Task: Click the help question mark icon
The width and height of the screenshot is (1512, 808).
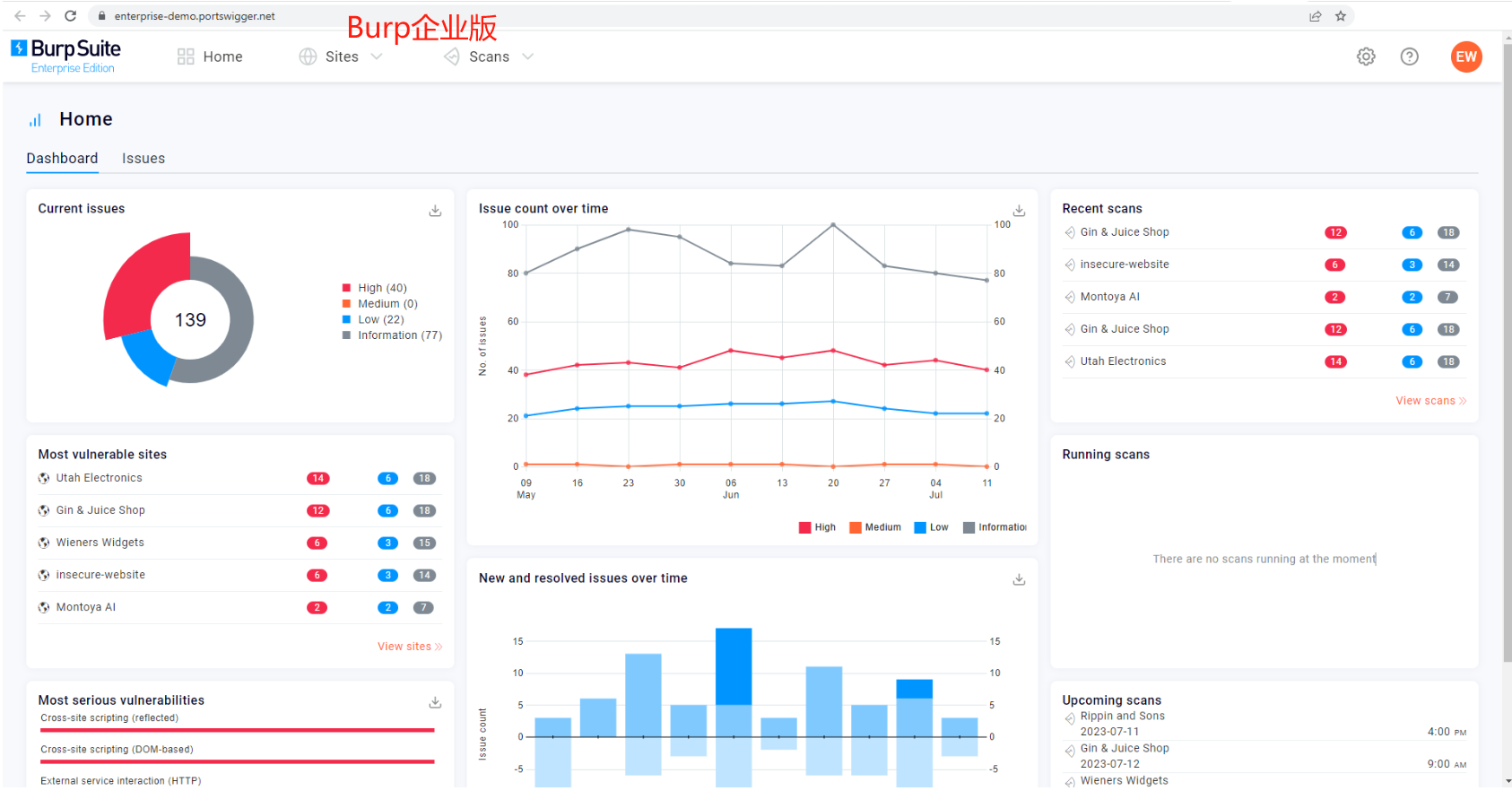Action: pyautogui.click(x=1409, y=56)
